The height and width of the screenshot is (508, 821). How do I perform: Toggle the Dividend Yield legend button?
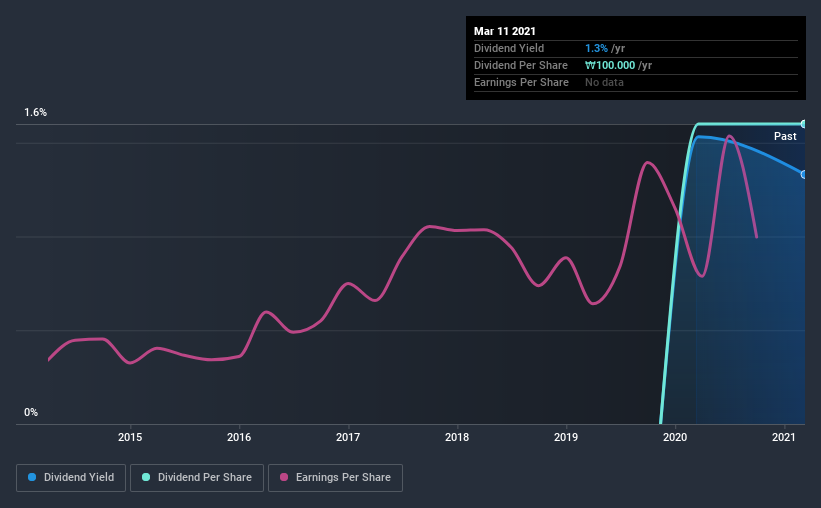point(71,478)
